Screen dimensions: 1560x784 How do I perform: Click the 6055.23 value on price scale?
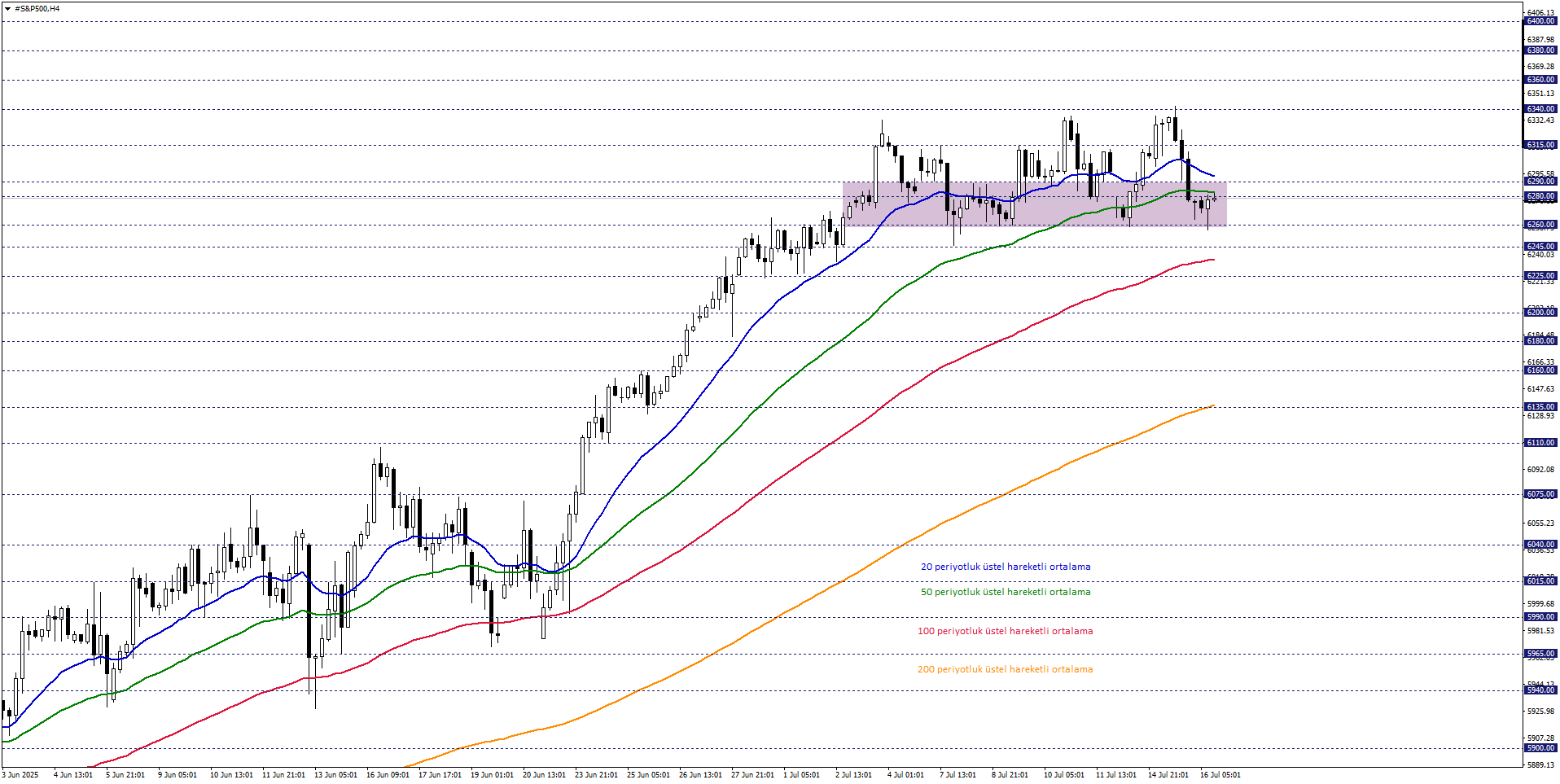pyautogui.click(x=1540, y=523)
